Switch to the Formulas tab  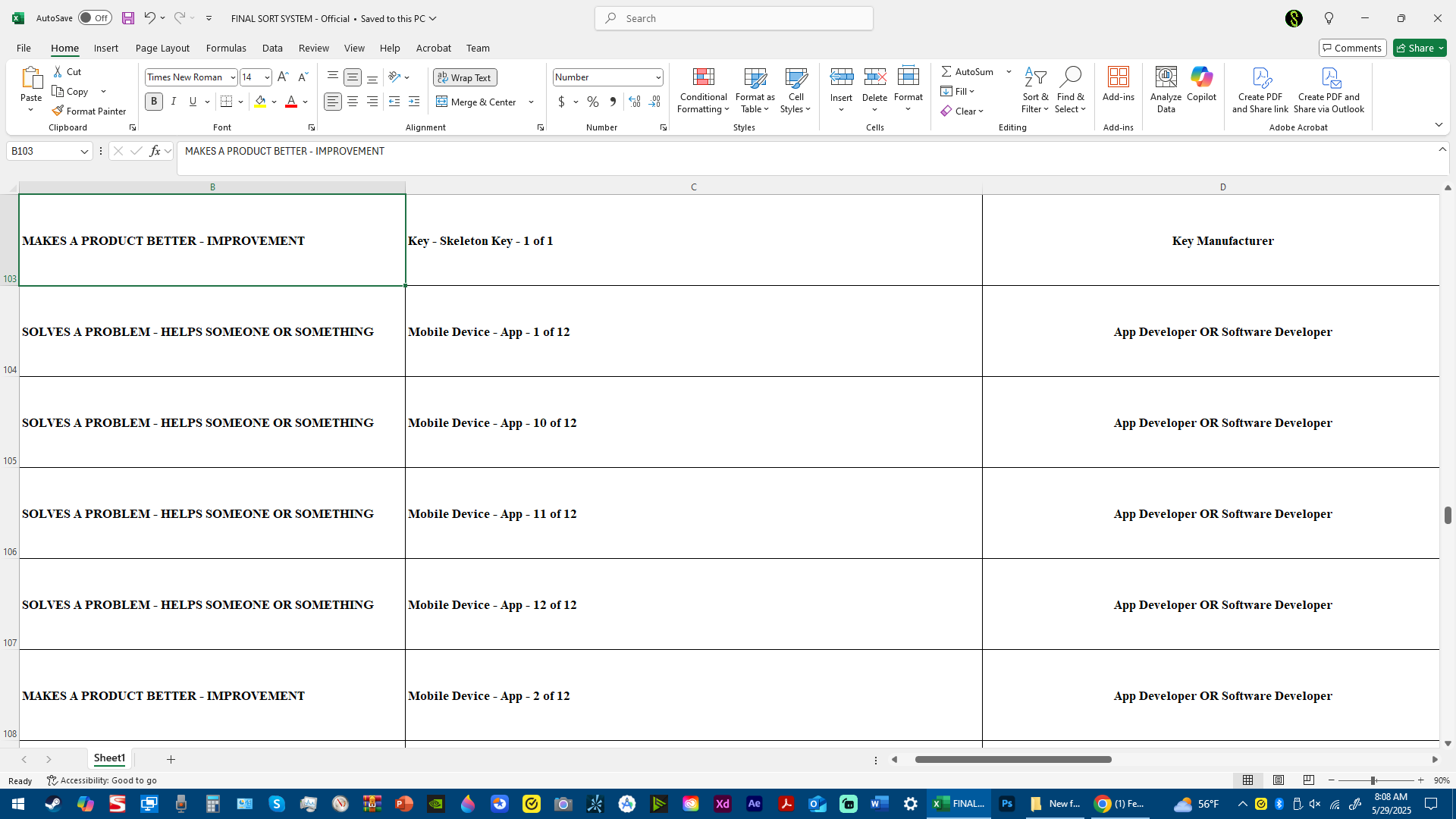(x=226, y=48)
